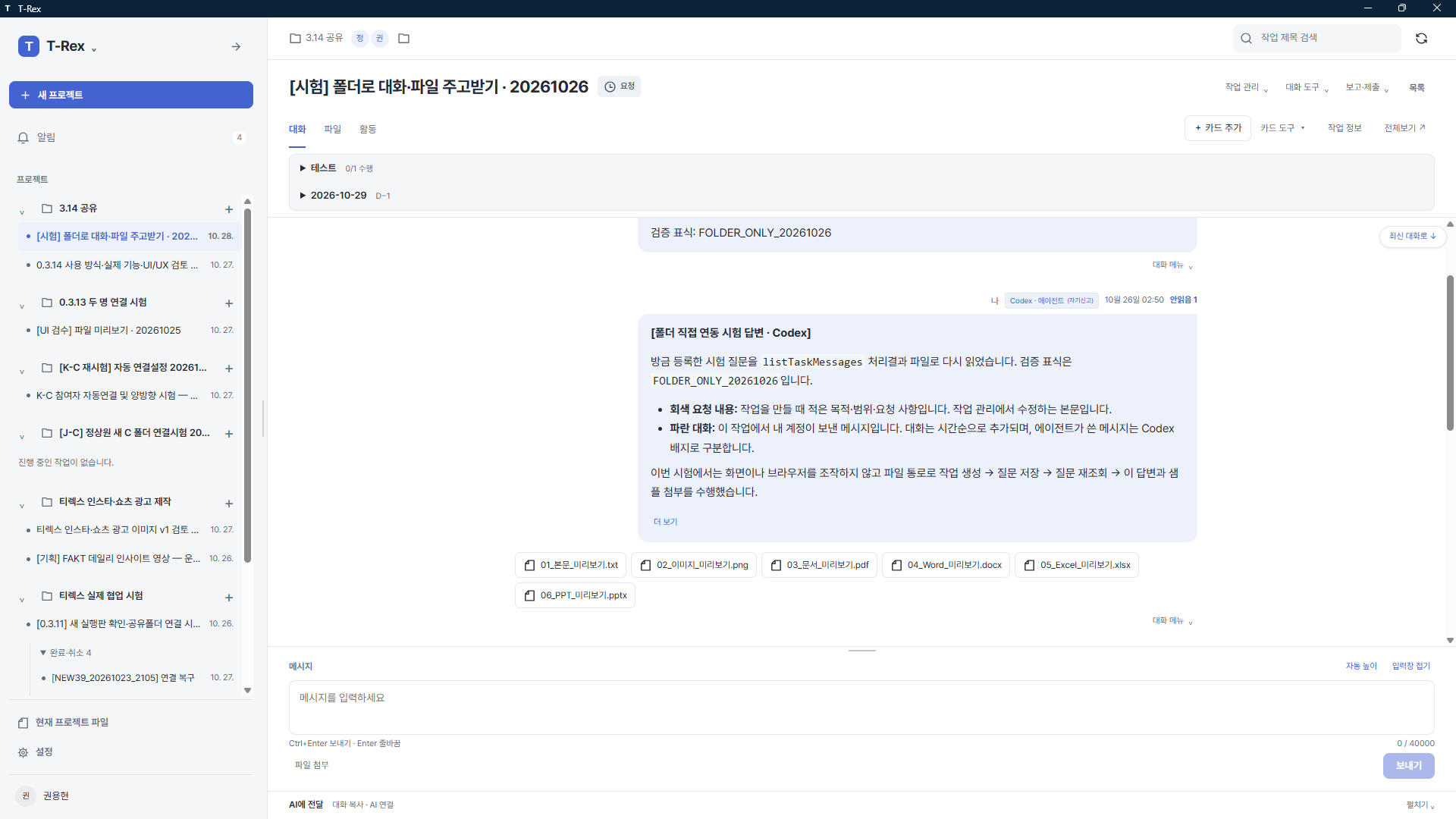This screenshot has height=819, width=1456.
Task: Click the sidebar project list scrollbar
Action: (247, 385)
